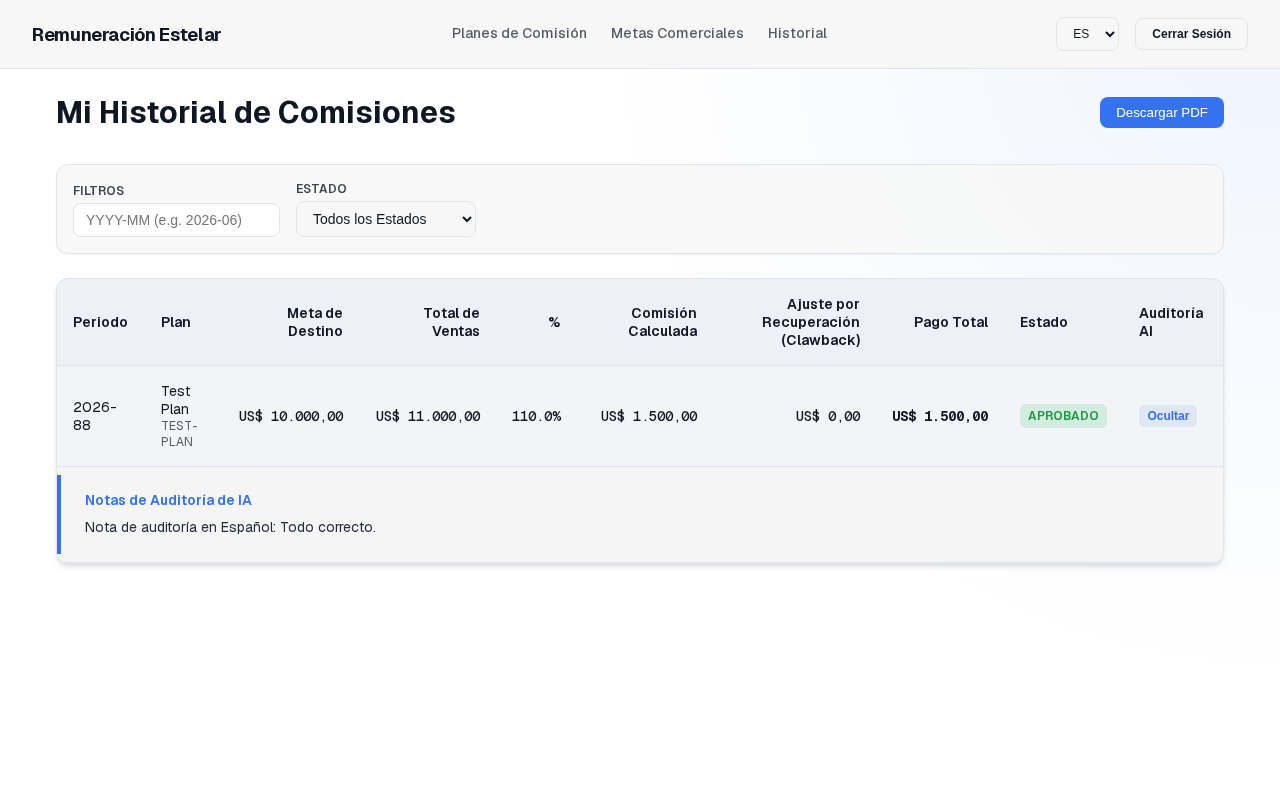Click the Meta de Destino header
Viewport: 1280px width, 800px height.
(x=314, y=322)
